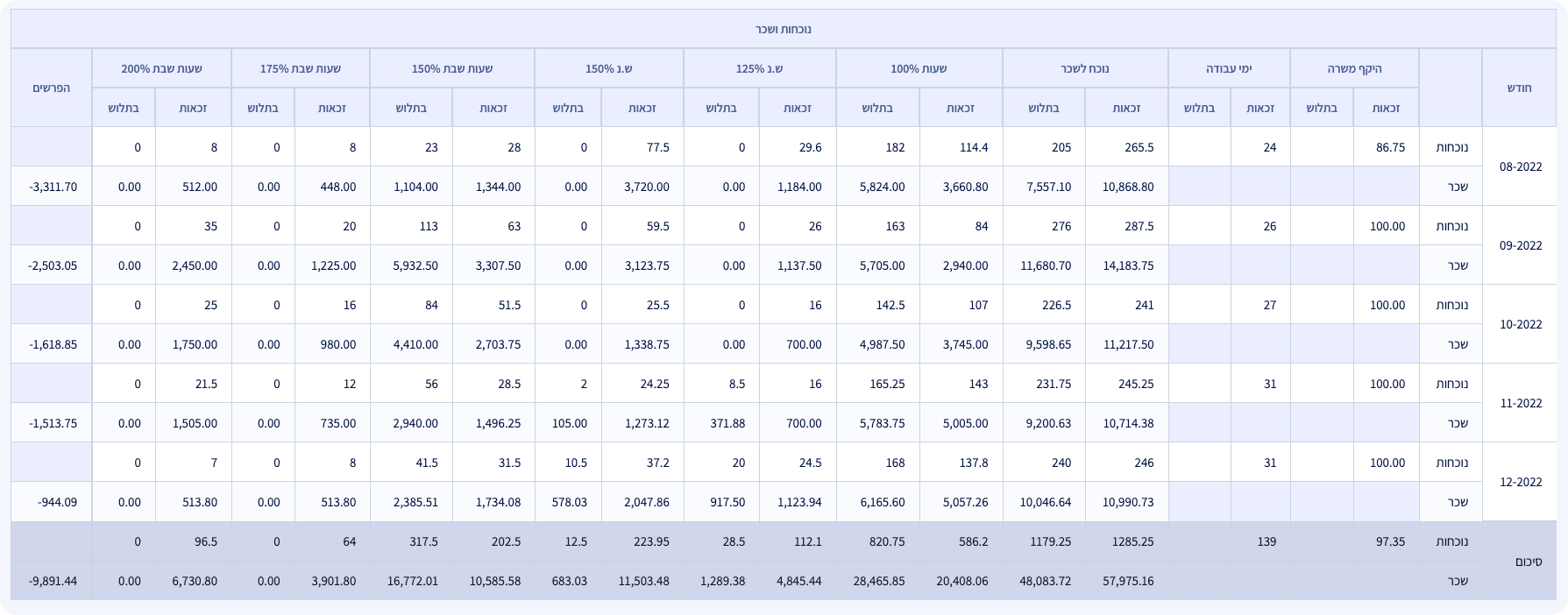Select the total salary entitlement 57,975.16
The height and width of the screenshot is (615, 1568).
[1126, 581]
